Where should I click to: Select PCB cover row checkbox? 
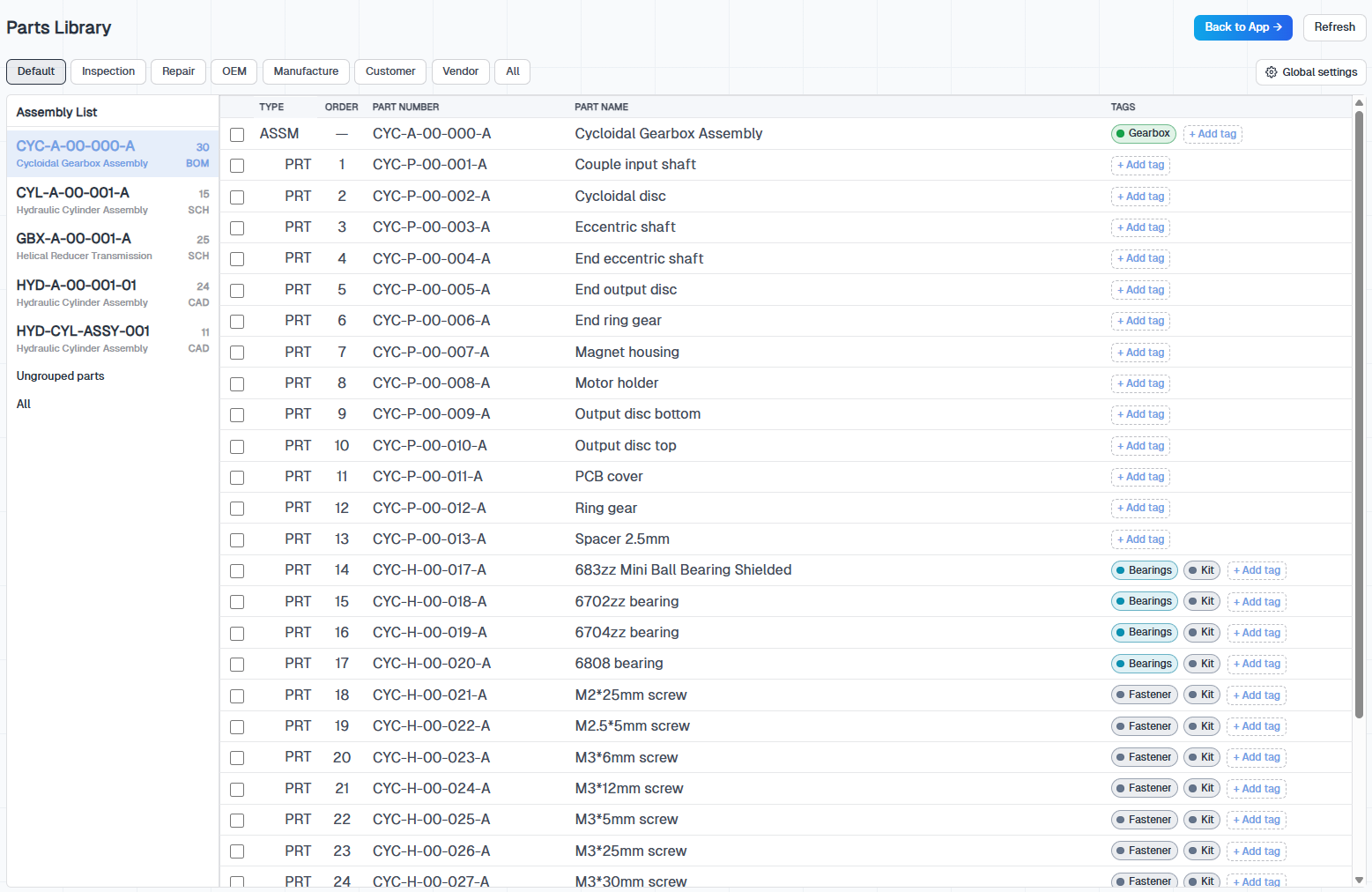click(x=237, y=478)
